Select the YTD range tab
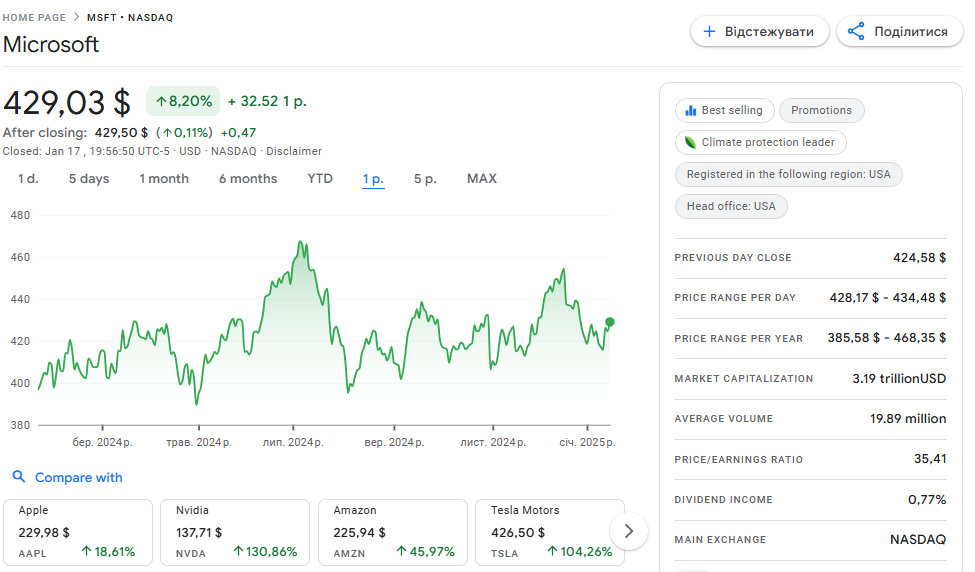Viewport: 975px width, 572px height. (x=320, y=179)
